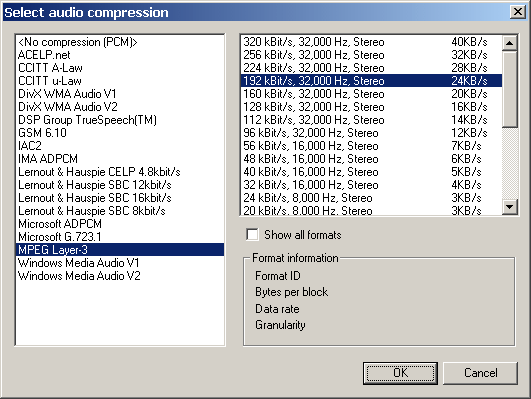Choose 224 kBit/s, 32,000 Hz, Stereo format
This screenshot has width=531, height=399.
pos(371,68)
